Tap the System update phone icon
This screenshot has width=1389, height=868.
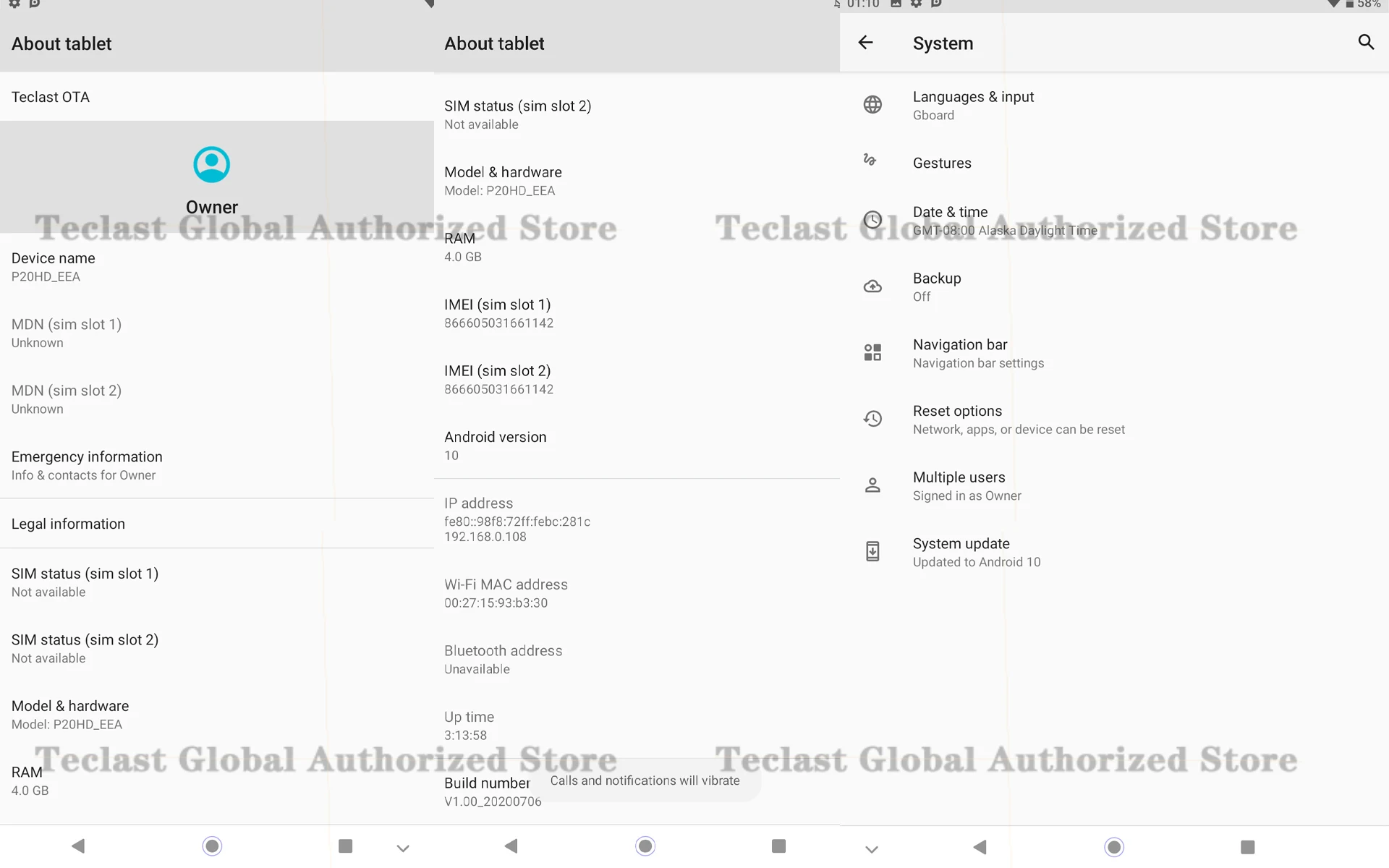tap(872, 551)
